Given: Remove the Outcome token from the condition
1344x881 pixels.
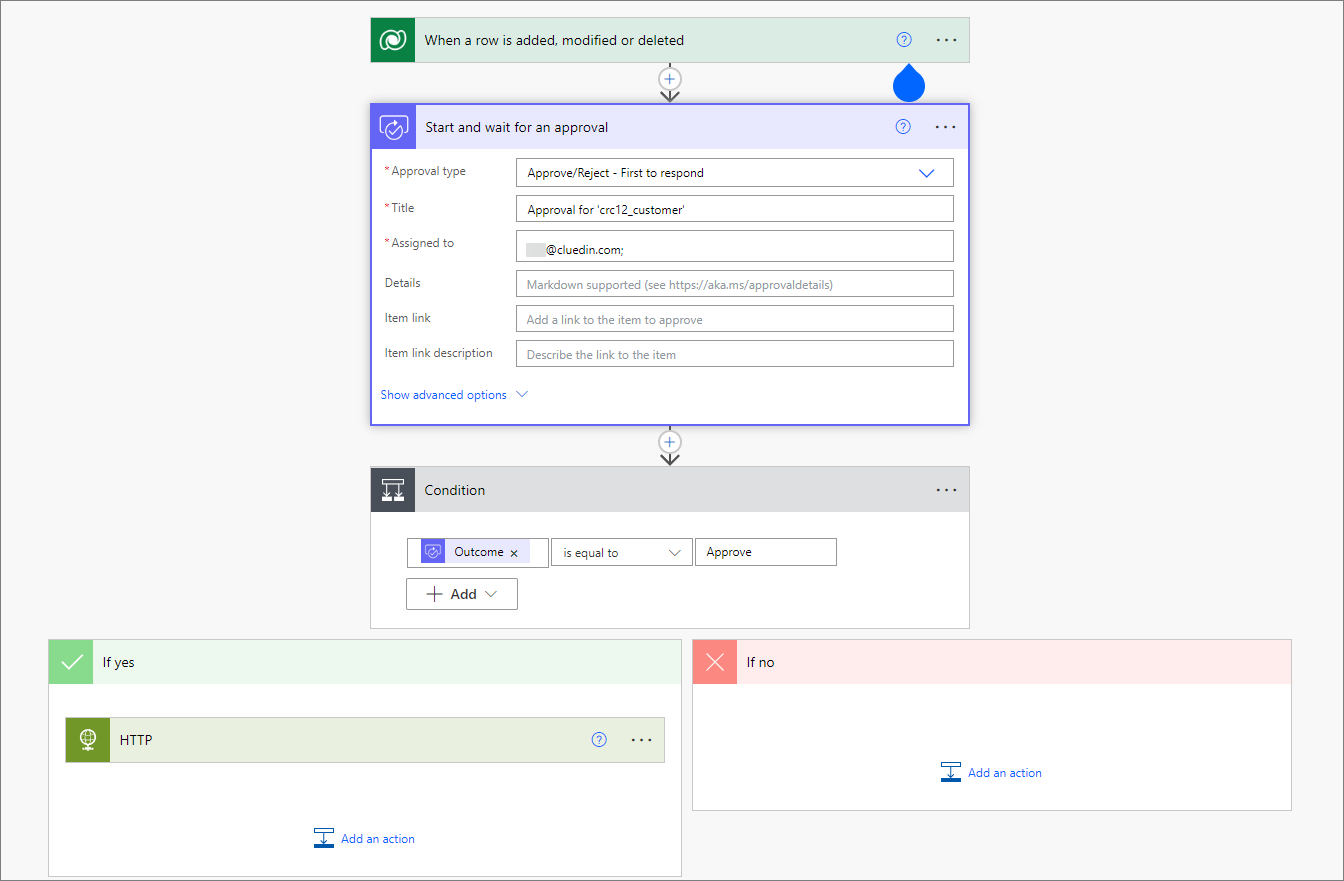Looking at the screenshot, I should point(514,552).
